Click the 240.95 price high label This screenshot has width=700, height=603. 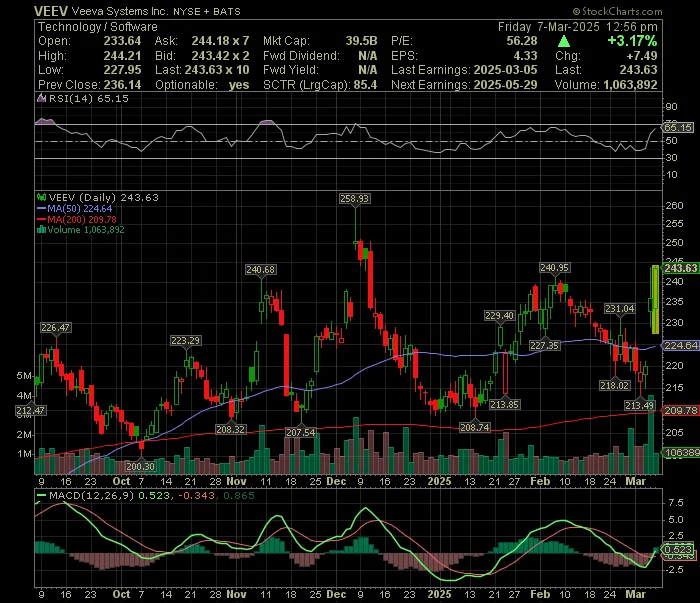tap(554, 268)
